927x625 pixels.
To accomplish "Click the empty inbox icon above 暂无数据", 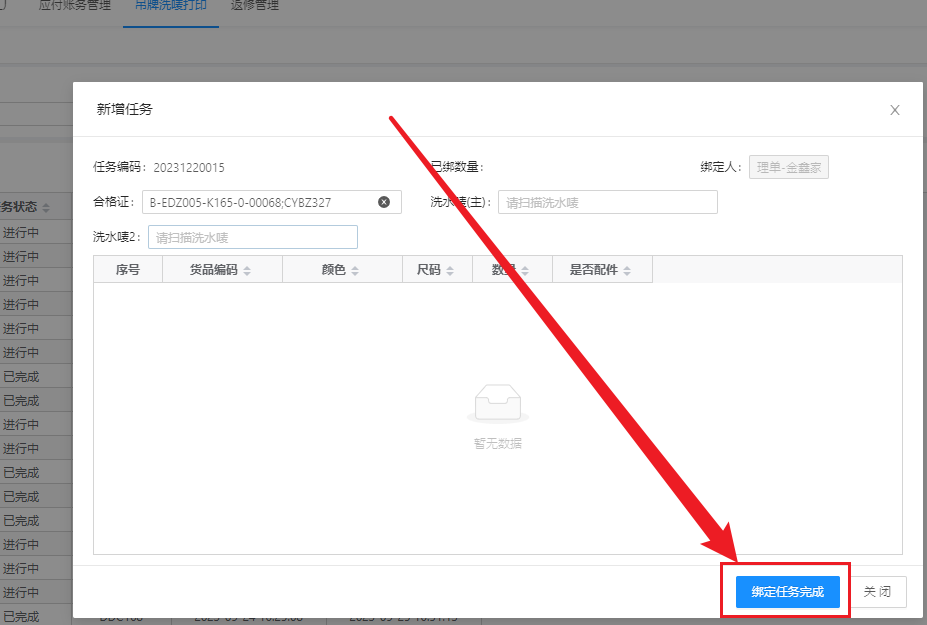I will coord(497,403).
